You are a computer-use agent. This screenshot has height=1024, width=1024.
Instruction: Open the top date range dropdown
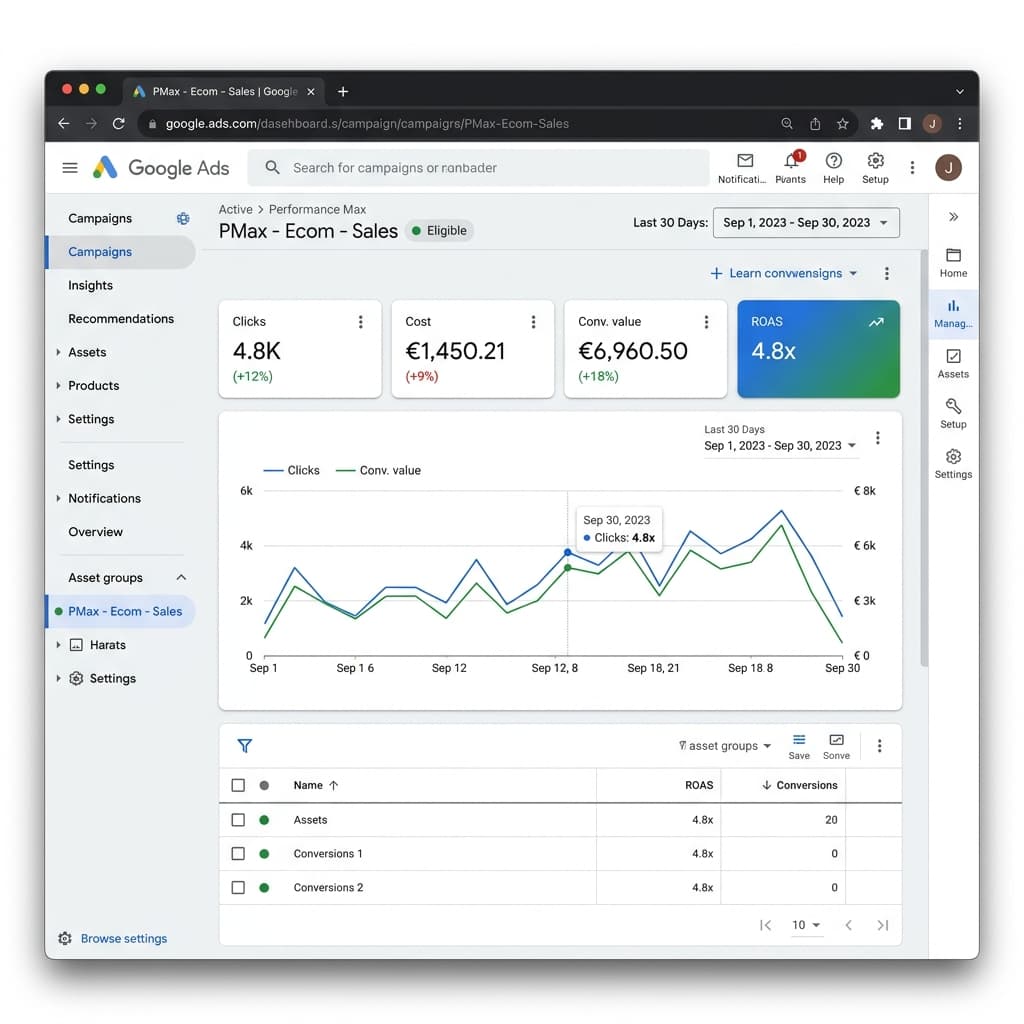coord(806,223)
